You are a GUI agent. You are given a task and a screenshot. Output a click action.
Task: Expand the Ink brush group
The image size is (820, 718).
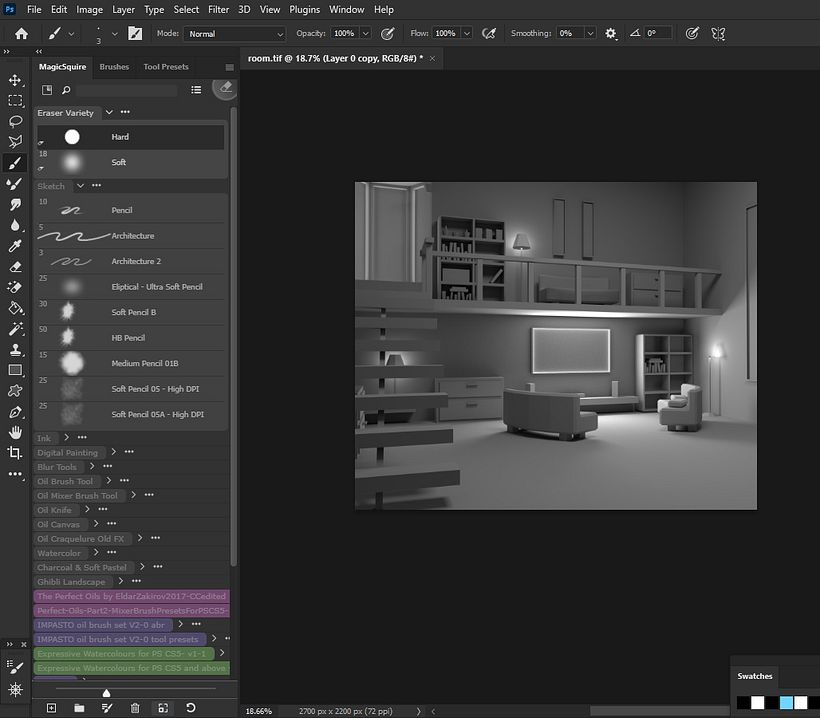[66, 437]
